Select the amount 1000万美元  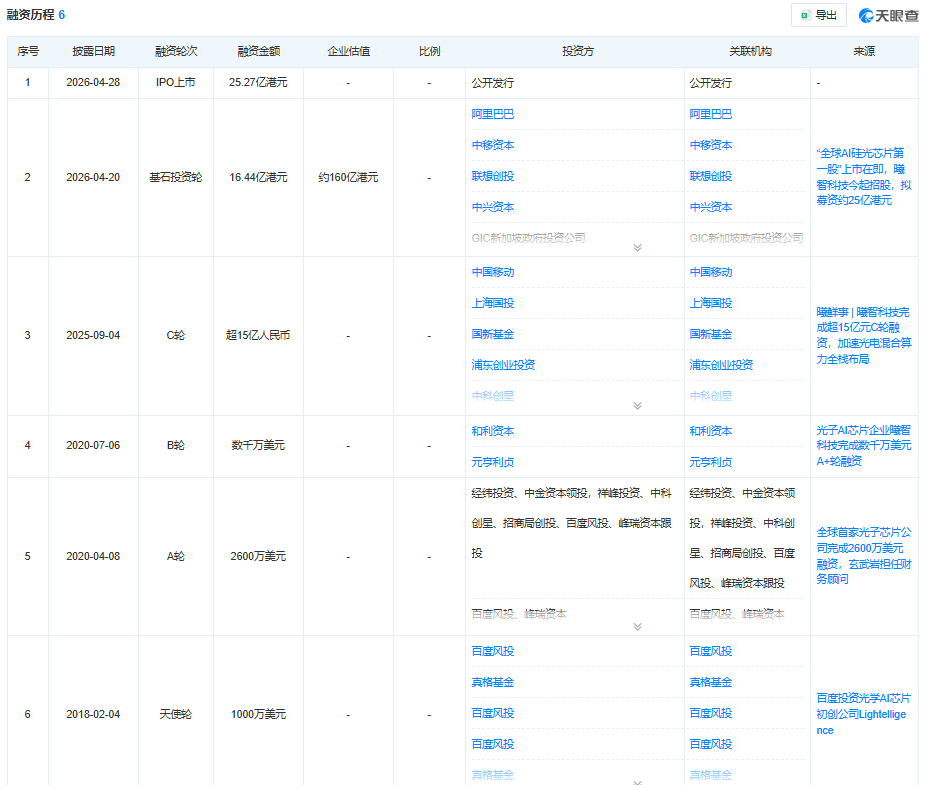point(258,715)
